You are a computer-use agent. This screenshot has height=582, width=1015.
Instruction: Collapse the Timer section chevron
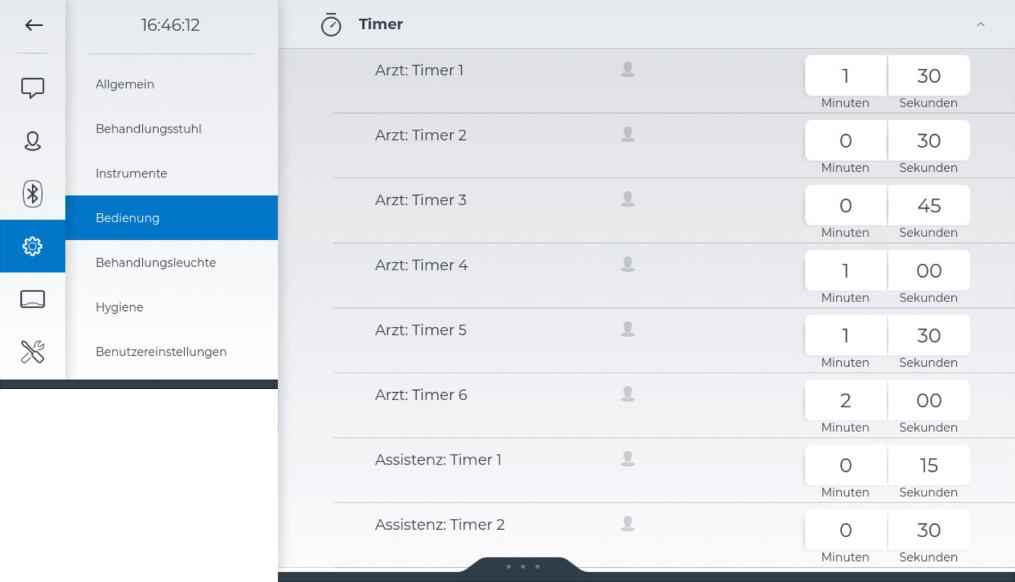(x=980, y=24)
